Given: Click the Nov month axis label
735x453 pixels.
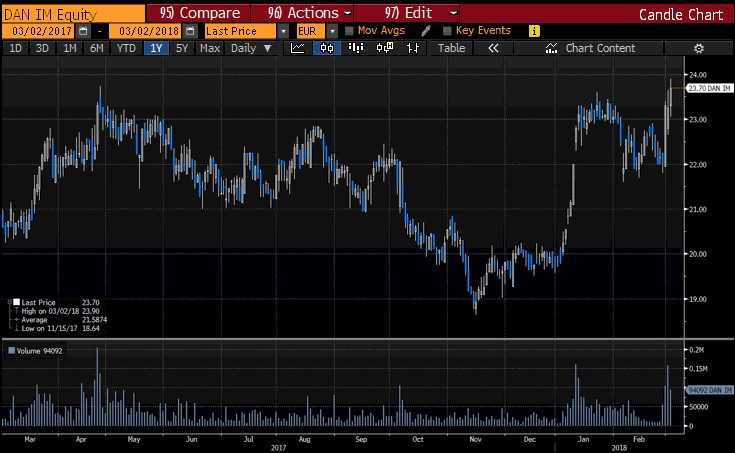Looking at the screenshot, I should pos(475,439).
